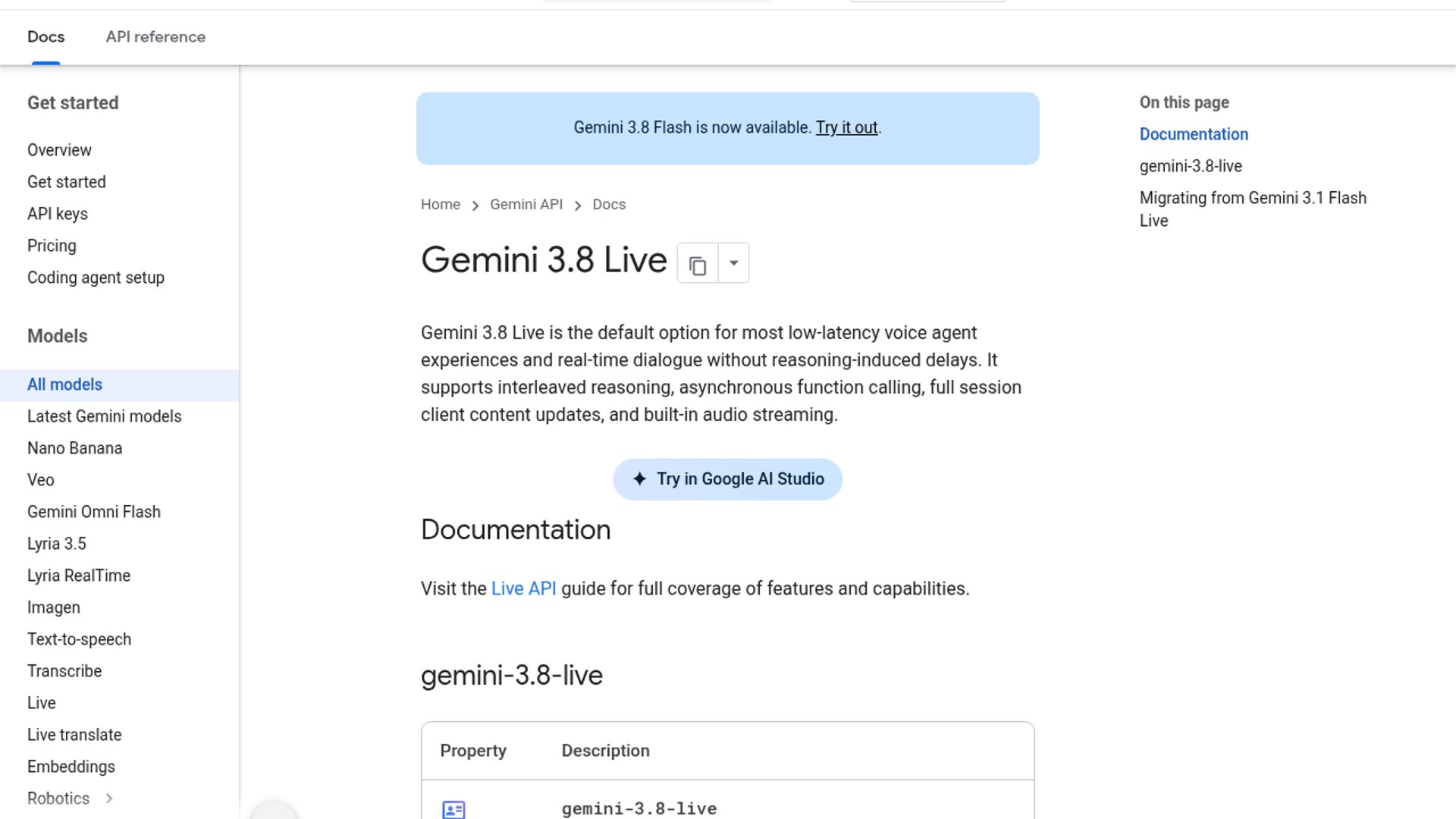Click the gemini-3.8-live section heading

512,675
